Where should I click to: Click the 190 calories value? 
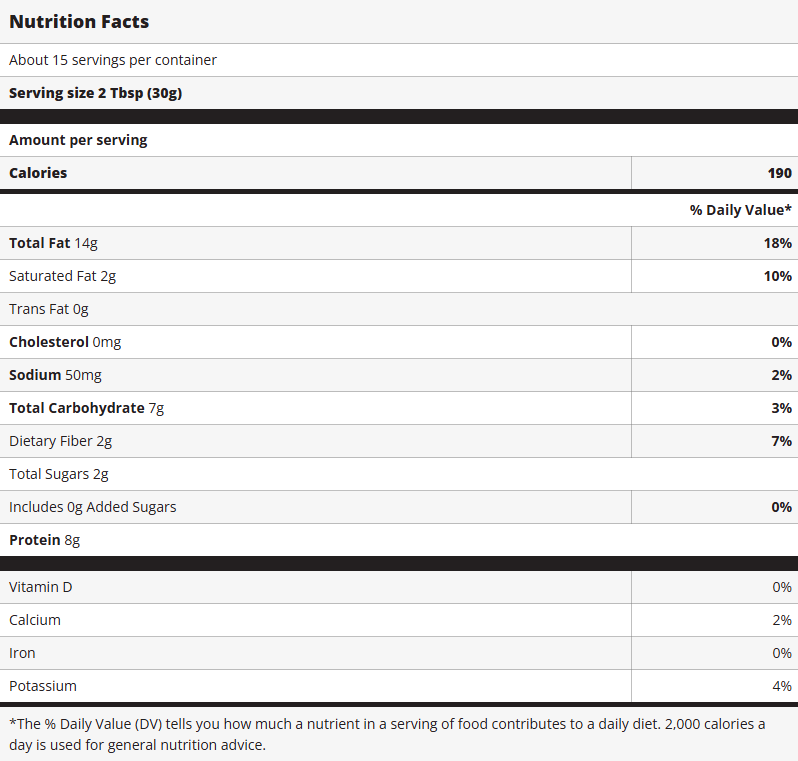point(779,173)
